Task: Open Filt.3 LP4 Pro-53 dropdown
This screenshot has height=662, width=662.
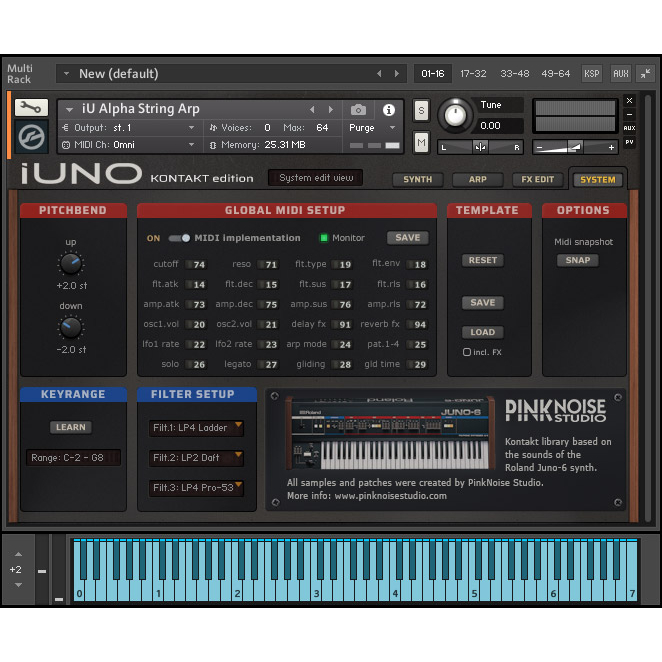Action: [196, 488]
